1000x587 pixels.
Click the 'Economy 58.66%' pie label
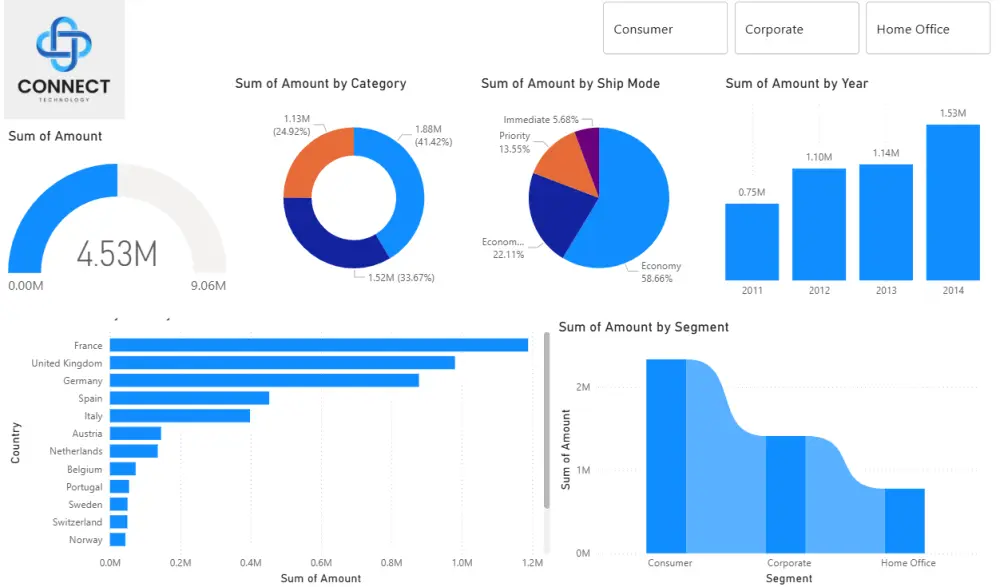click(661, 272)
